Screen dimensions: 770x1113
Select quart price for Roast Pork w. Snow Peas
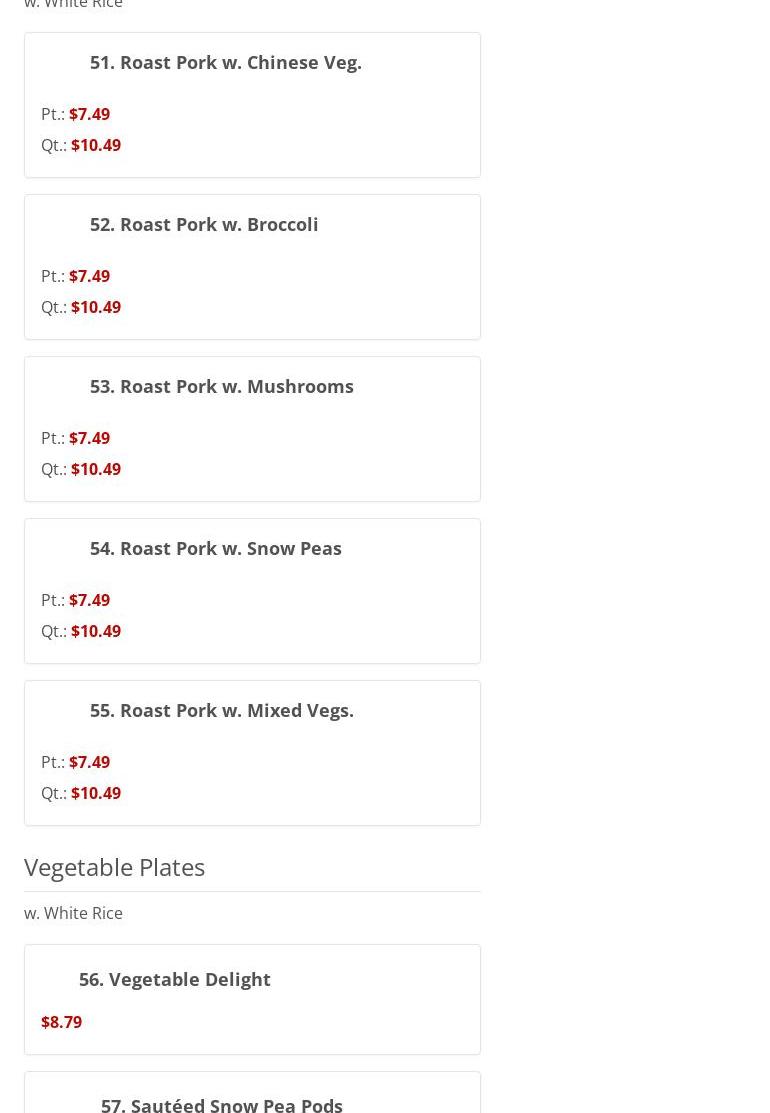point(81,631)
